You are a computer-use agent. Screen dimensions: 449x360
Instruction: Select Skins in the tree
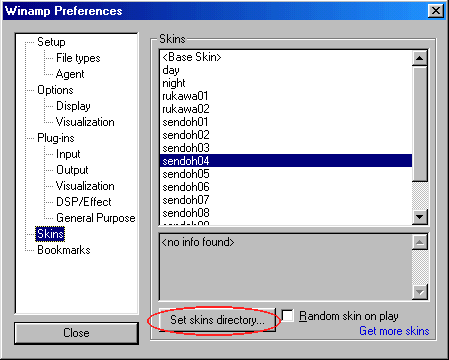(x=50, y=234)
